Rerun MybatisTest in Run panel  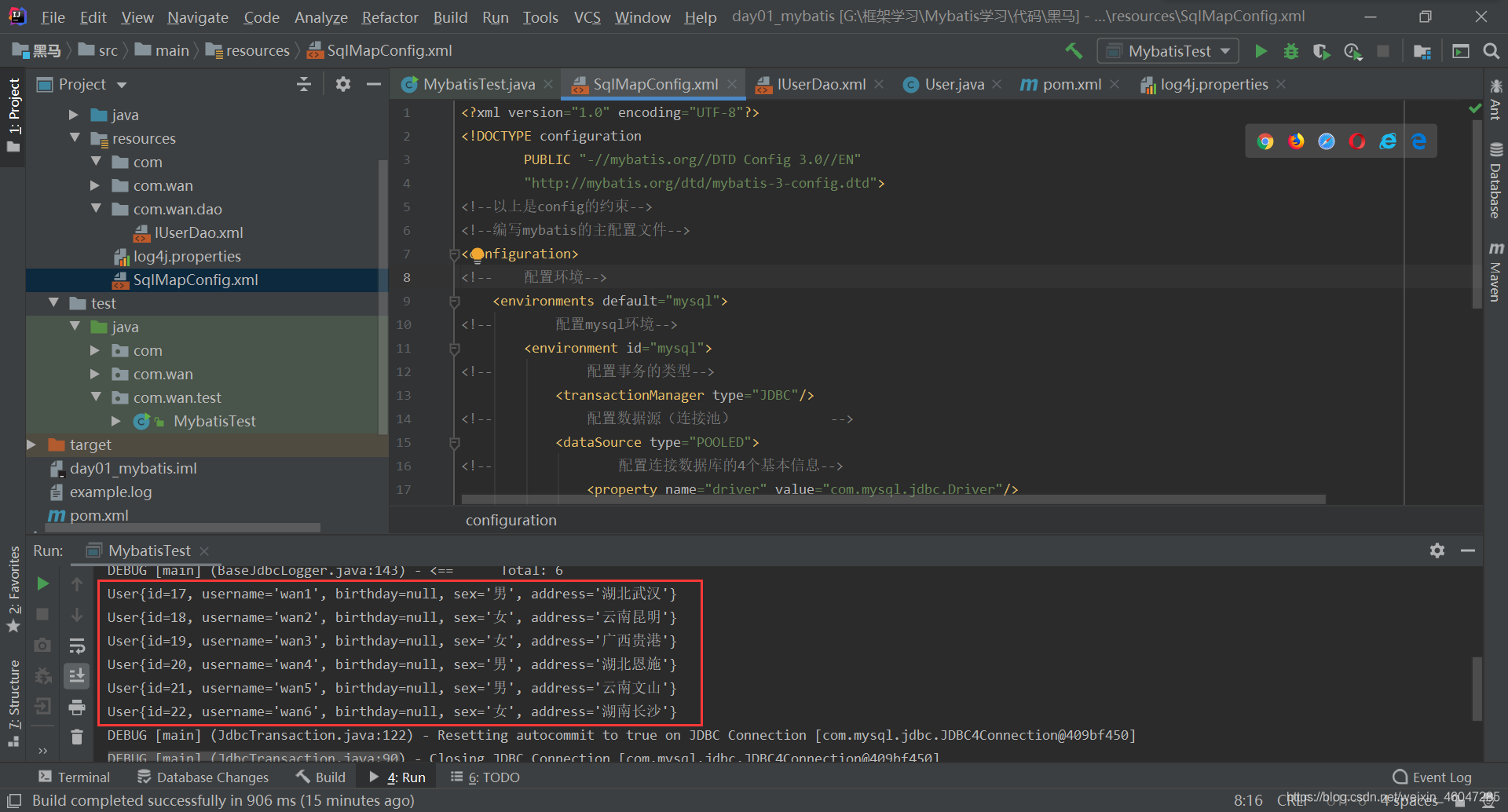(43, 583)
